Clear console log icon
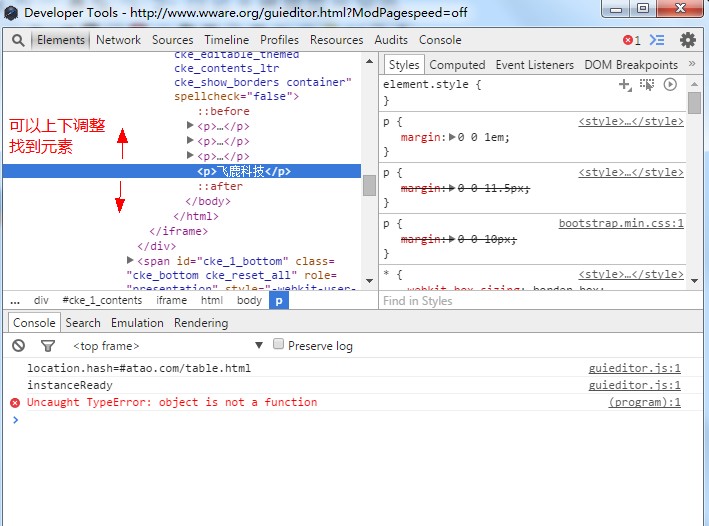Viewport: 709px width, 526px height. pyautogui.click(x=19, y=346)
